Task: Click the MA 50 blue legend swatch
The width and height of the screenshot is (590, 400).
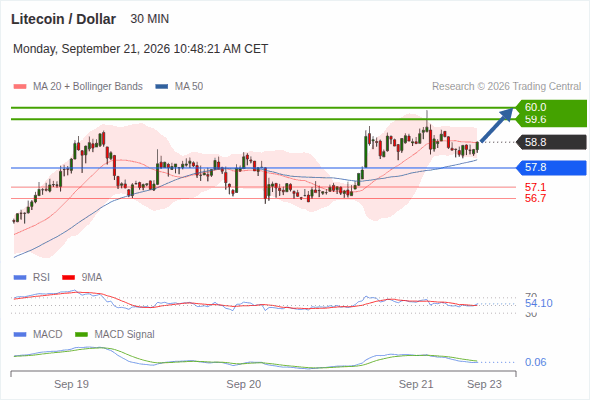Action: (x=162, y=87)
